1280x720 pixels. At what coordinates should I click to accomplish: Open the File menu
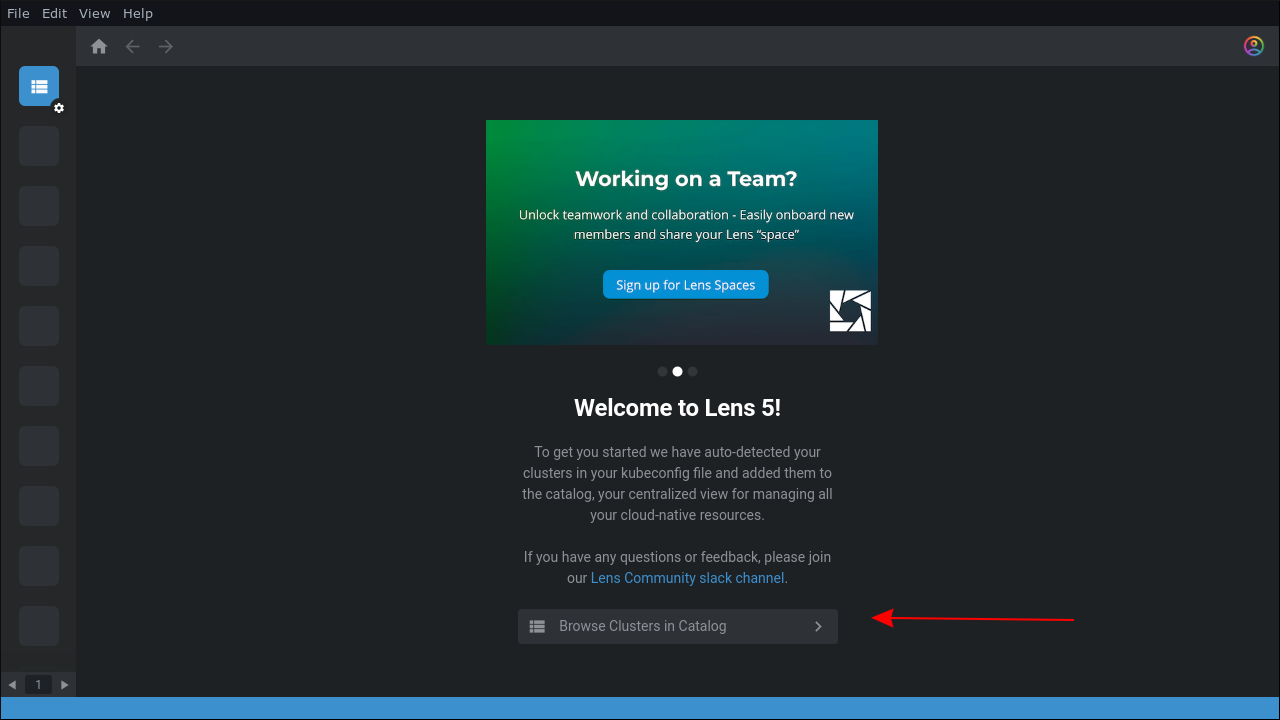click(19, 13)
